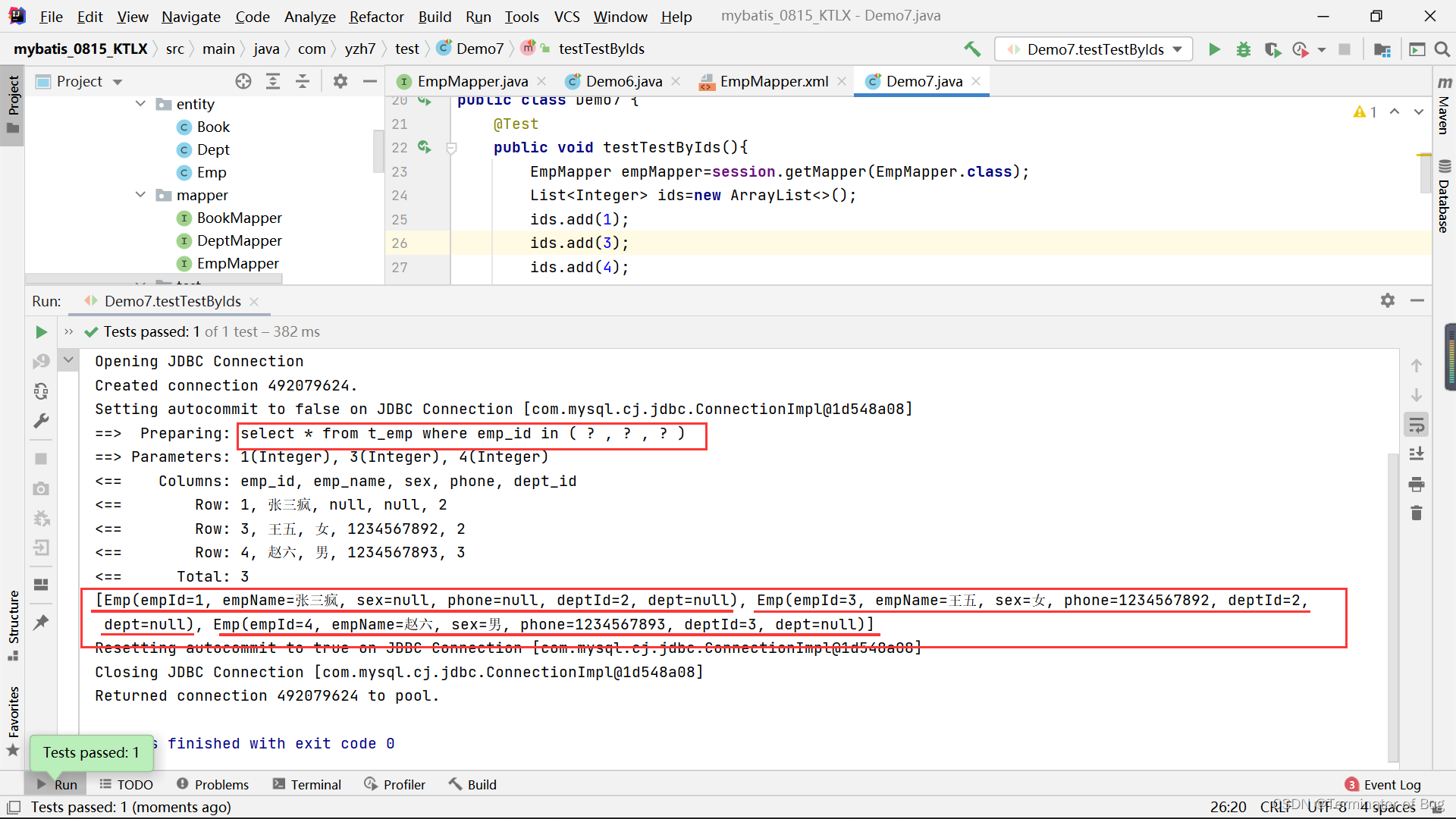Screen dimensions: 1456x819
Task: Toggle soft-wrap in console output
Action: (1417, 425)
